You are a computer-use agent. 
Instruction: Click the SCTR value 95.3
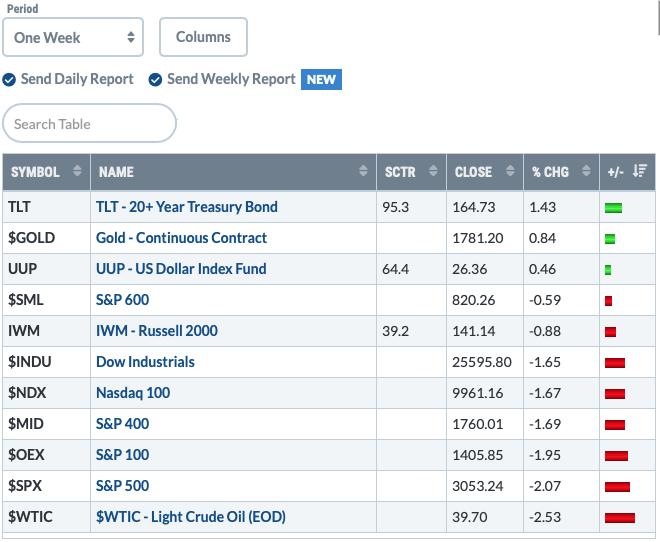(395, 207)
